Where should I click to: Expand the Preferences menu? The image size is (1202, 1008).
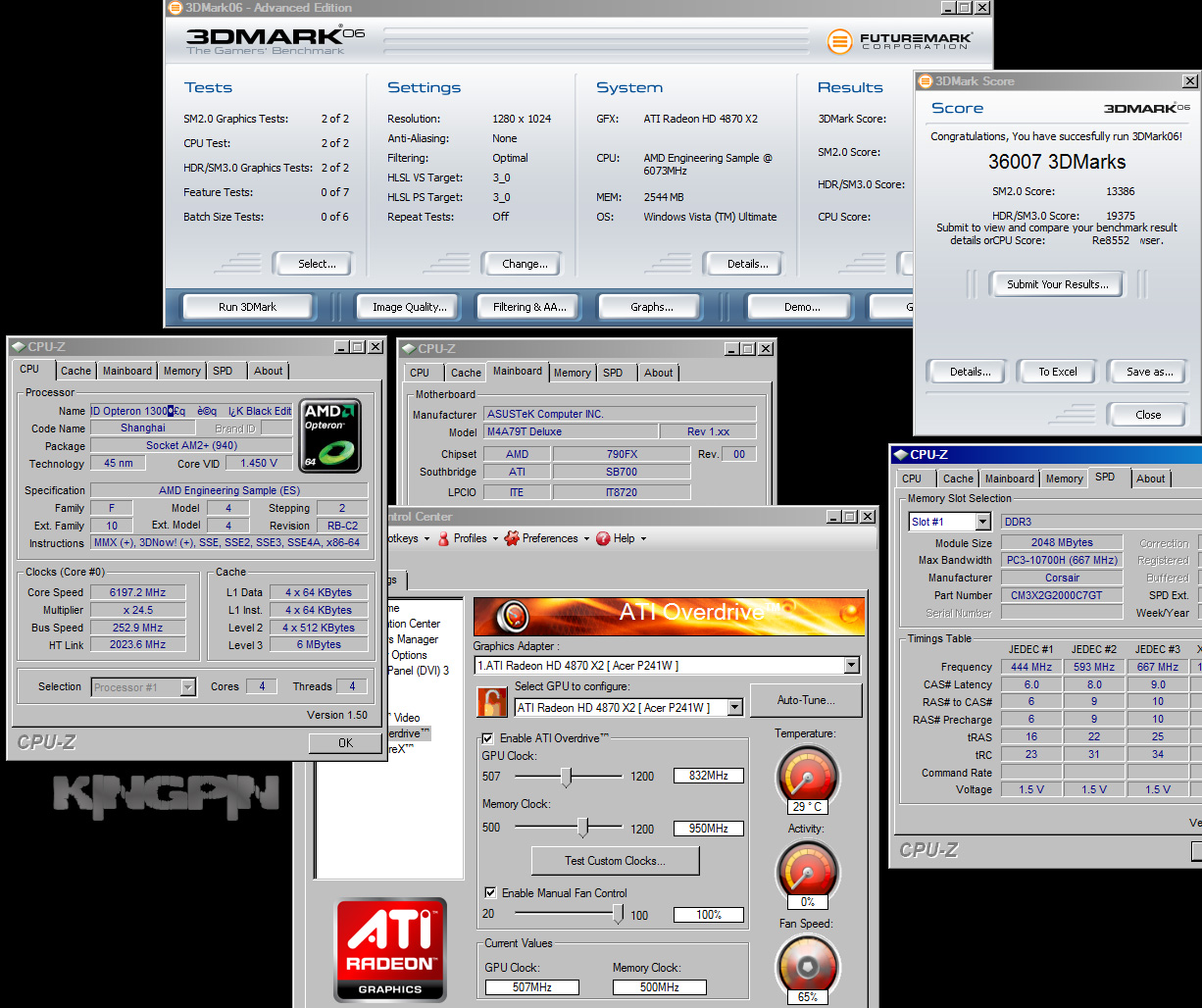pos(549,538)
